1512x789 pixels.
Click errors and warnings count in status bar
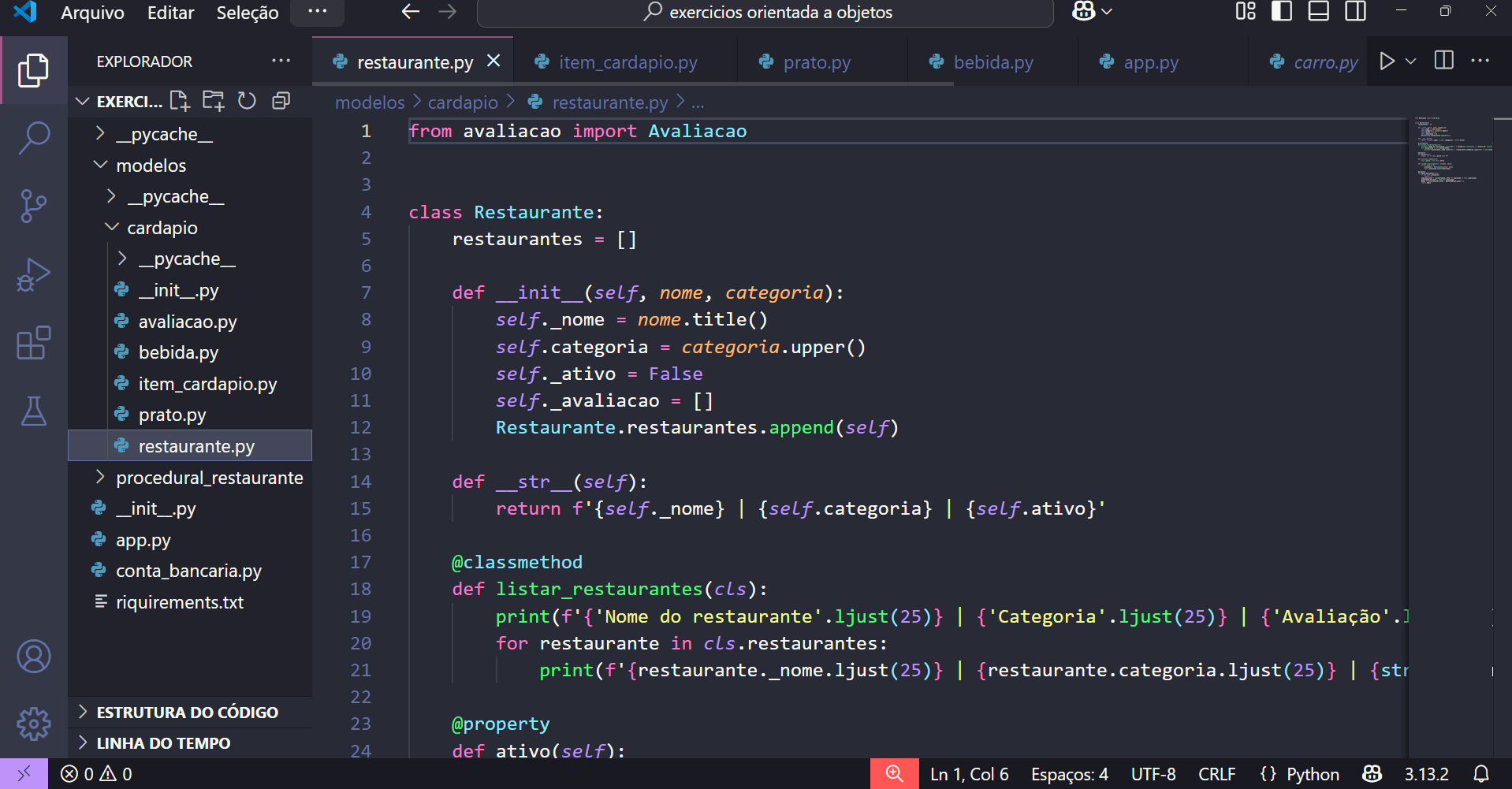96,774
